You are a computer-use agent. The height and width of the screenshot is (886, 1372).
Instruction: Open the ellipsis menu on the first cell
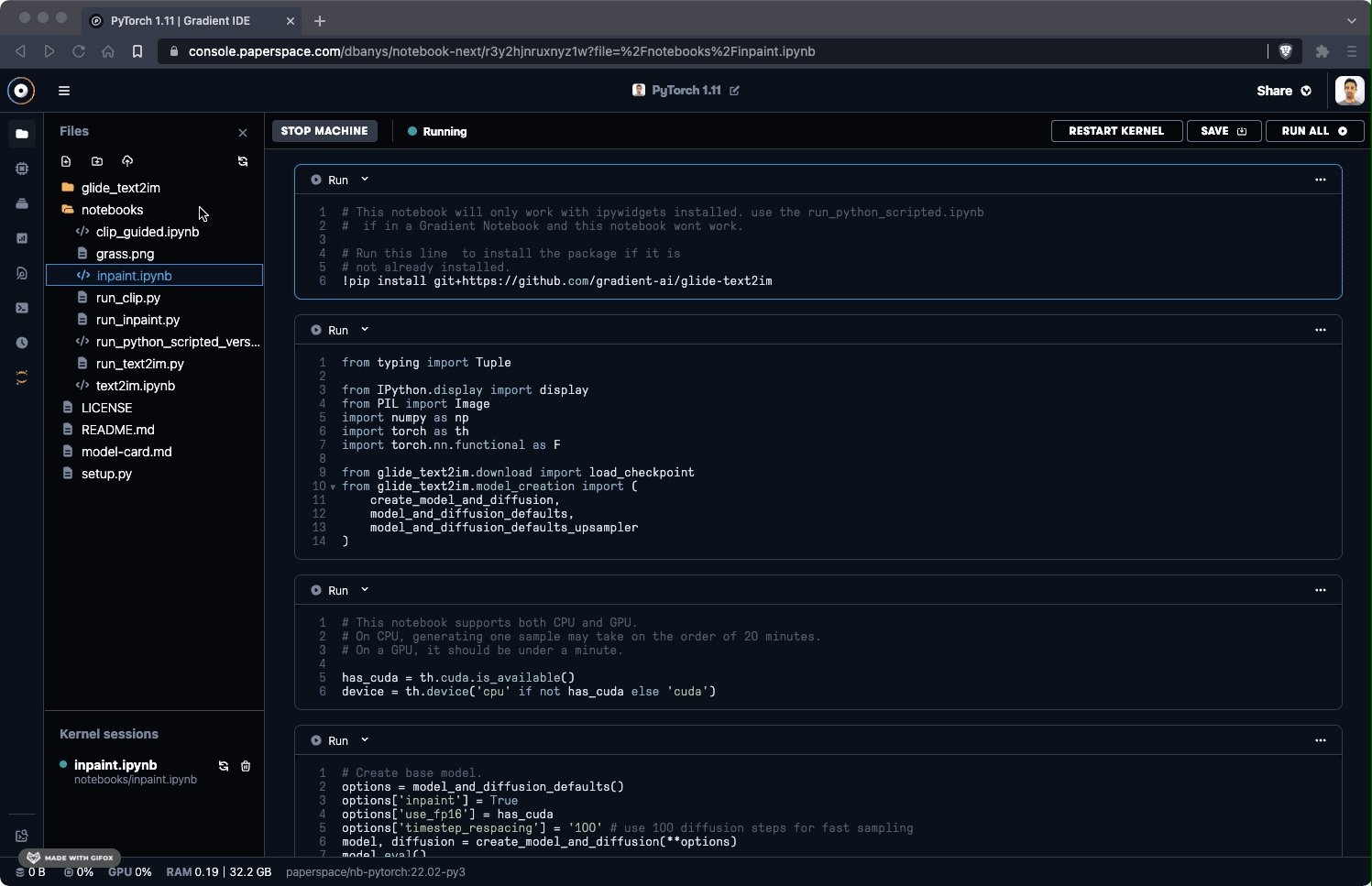1320,180
